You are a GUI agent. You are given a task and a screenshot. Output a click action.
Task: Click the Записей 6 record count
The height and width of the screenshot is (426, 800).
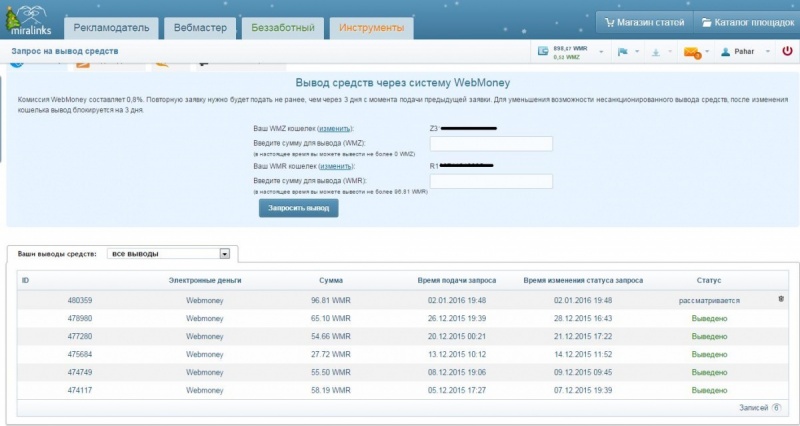point(760,408)
